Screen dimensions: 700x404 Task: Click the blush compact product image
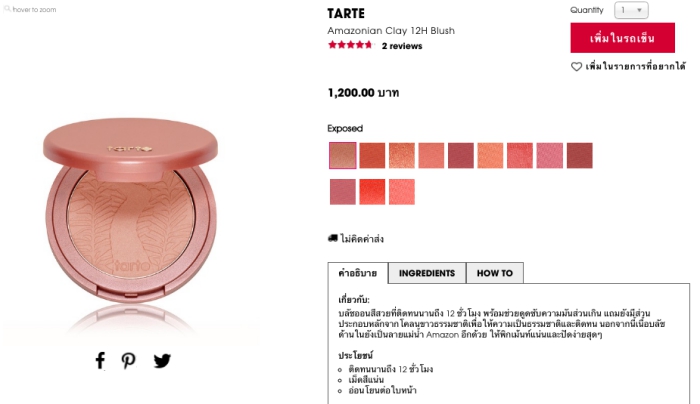pyautogui.click(x=130, y=210)
